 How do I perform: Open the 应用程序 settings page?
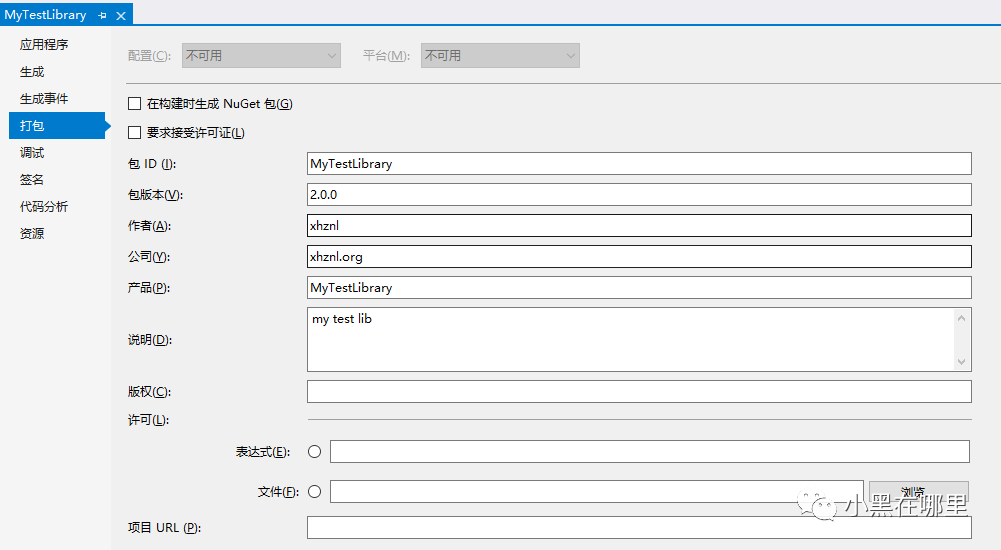pyautogui.click(x=43, y=45)
